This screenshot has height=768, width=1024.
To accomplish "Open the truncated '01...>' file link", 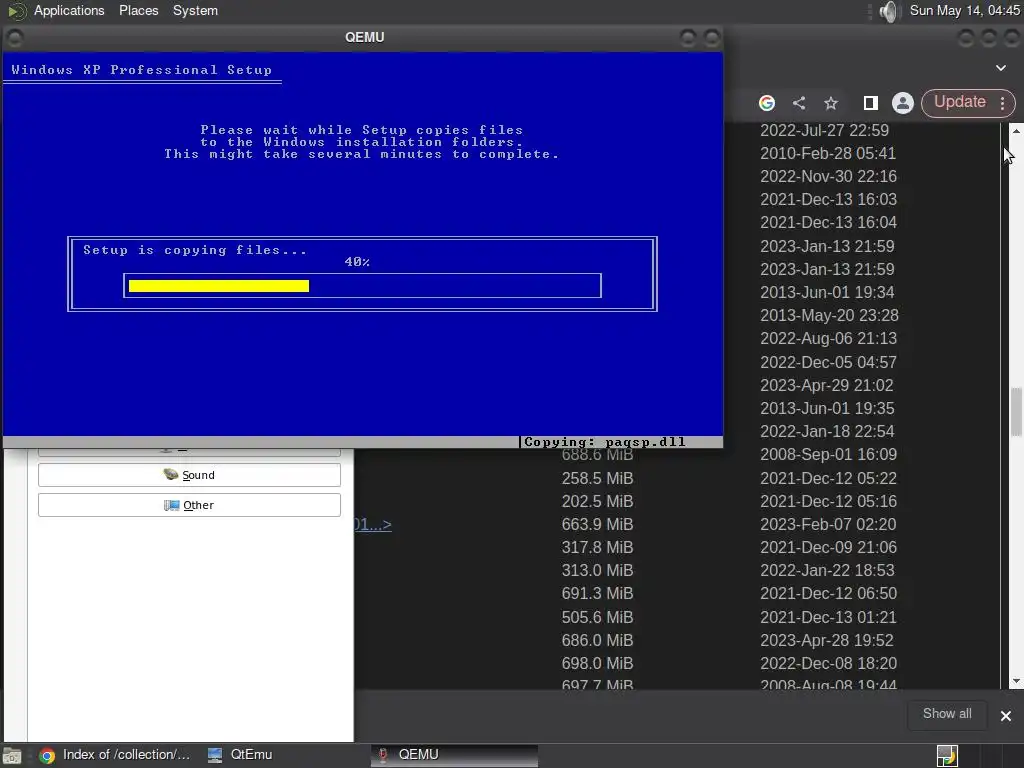I will pos(373,524).
